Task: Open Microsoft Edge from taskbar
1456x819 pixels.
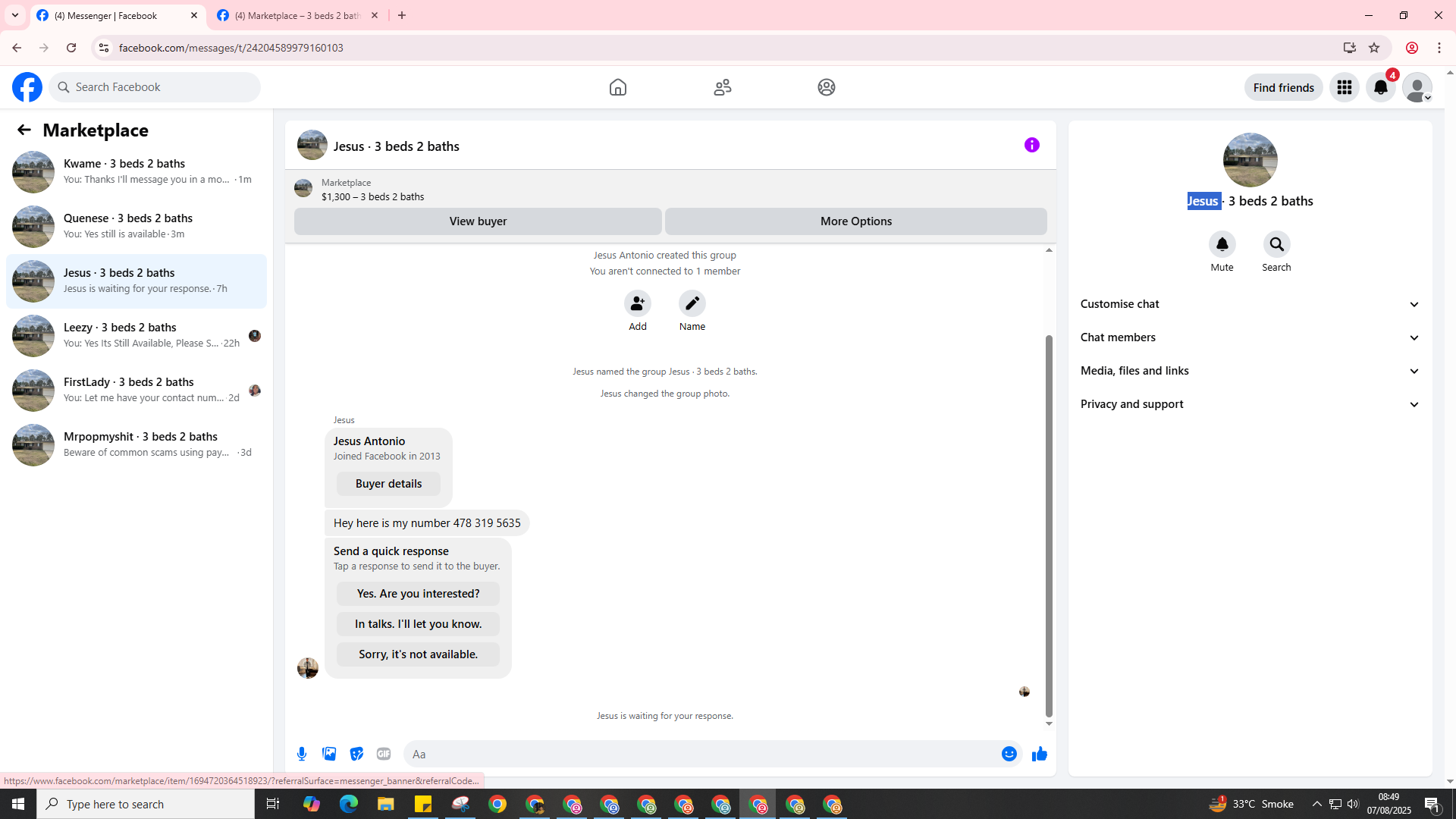Action: (x=349, y=804)
